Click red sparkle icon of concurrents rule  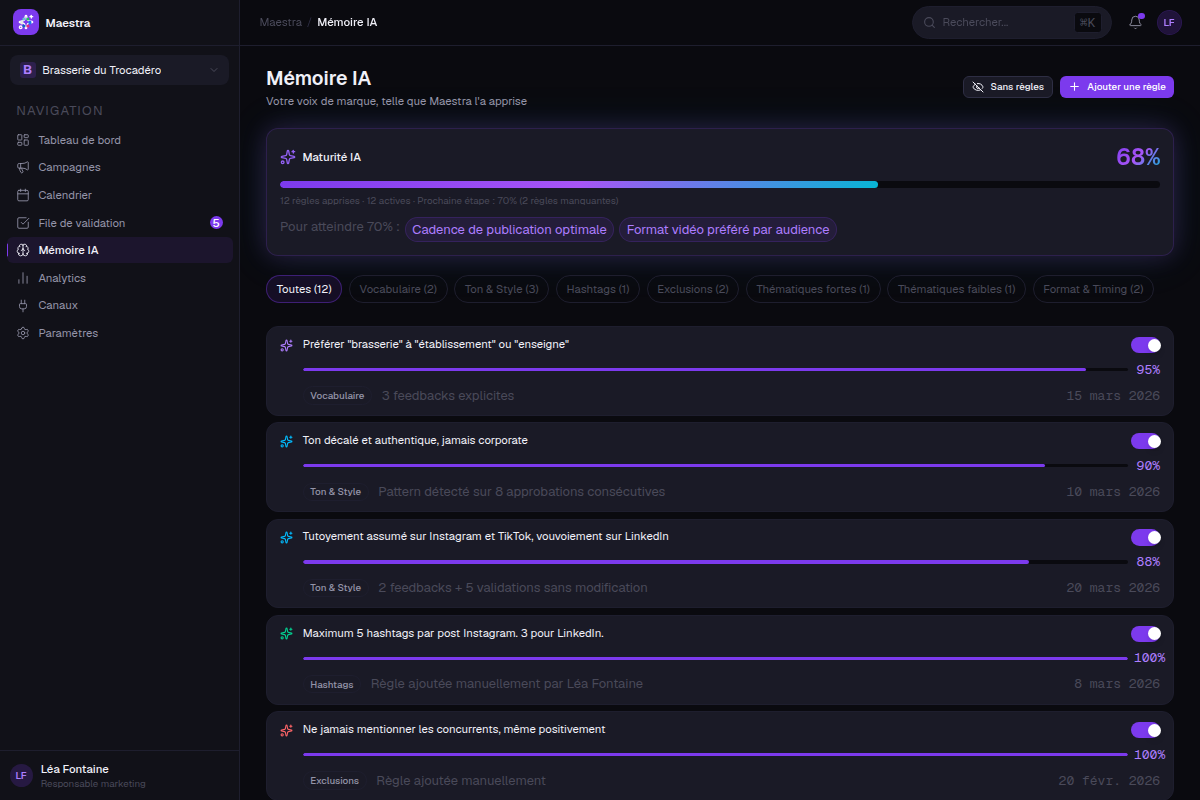287,730
